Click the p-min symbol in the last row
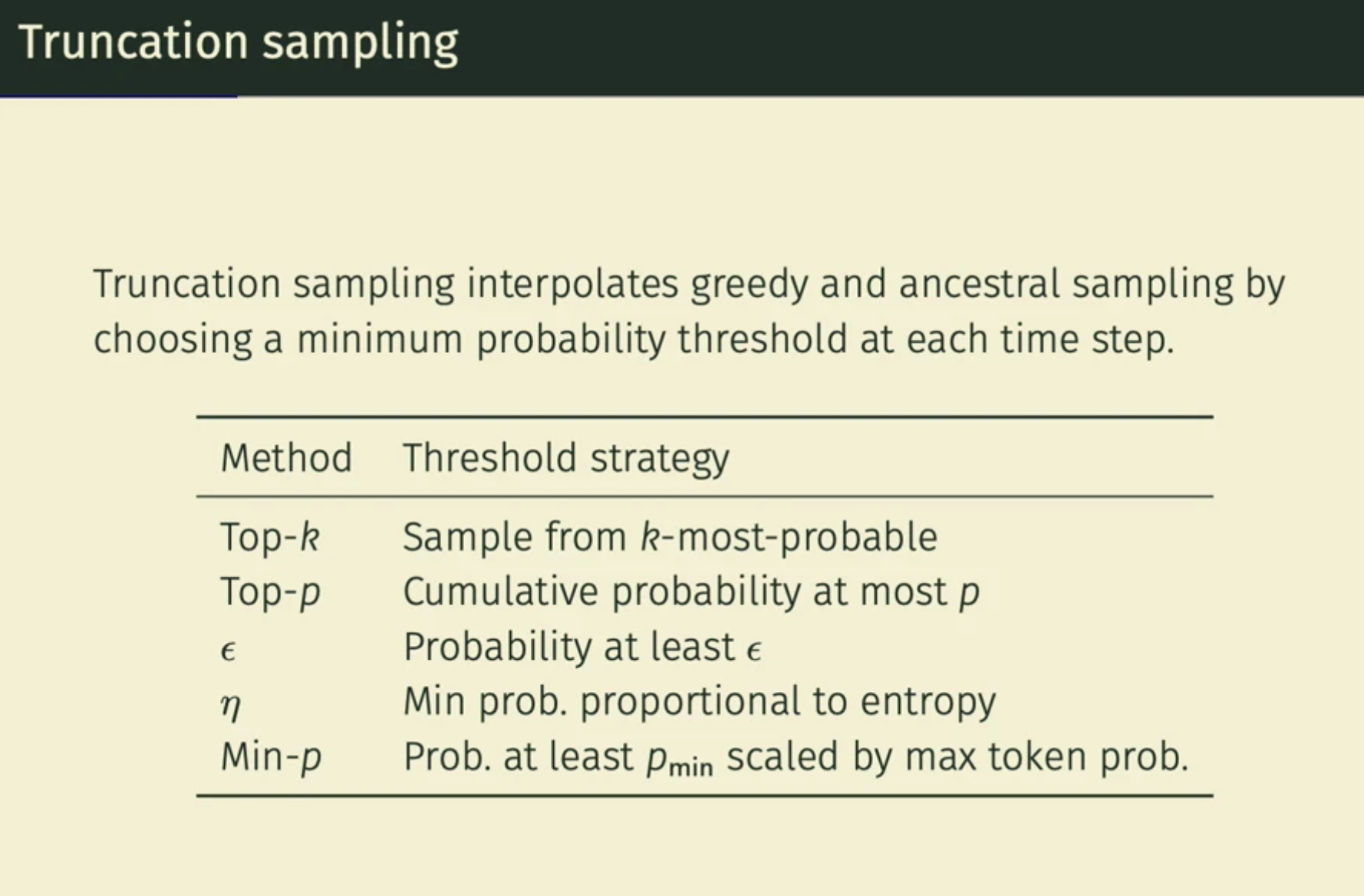The image size is (1364, 896). [x=679, y=759]
